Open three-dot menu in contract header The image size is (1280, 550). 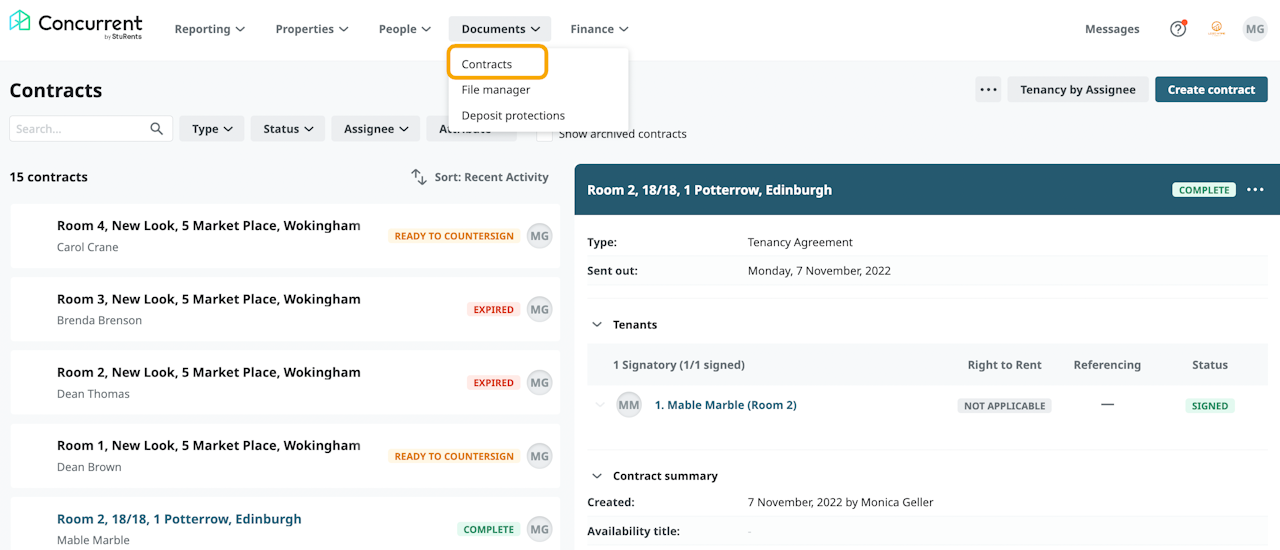[1255, 190]
